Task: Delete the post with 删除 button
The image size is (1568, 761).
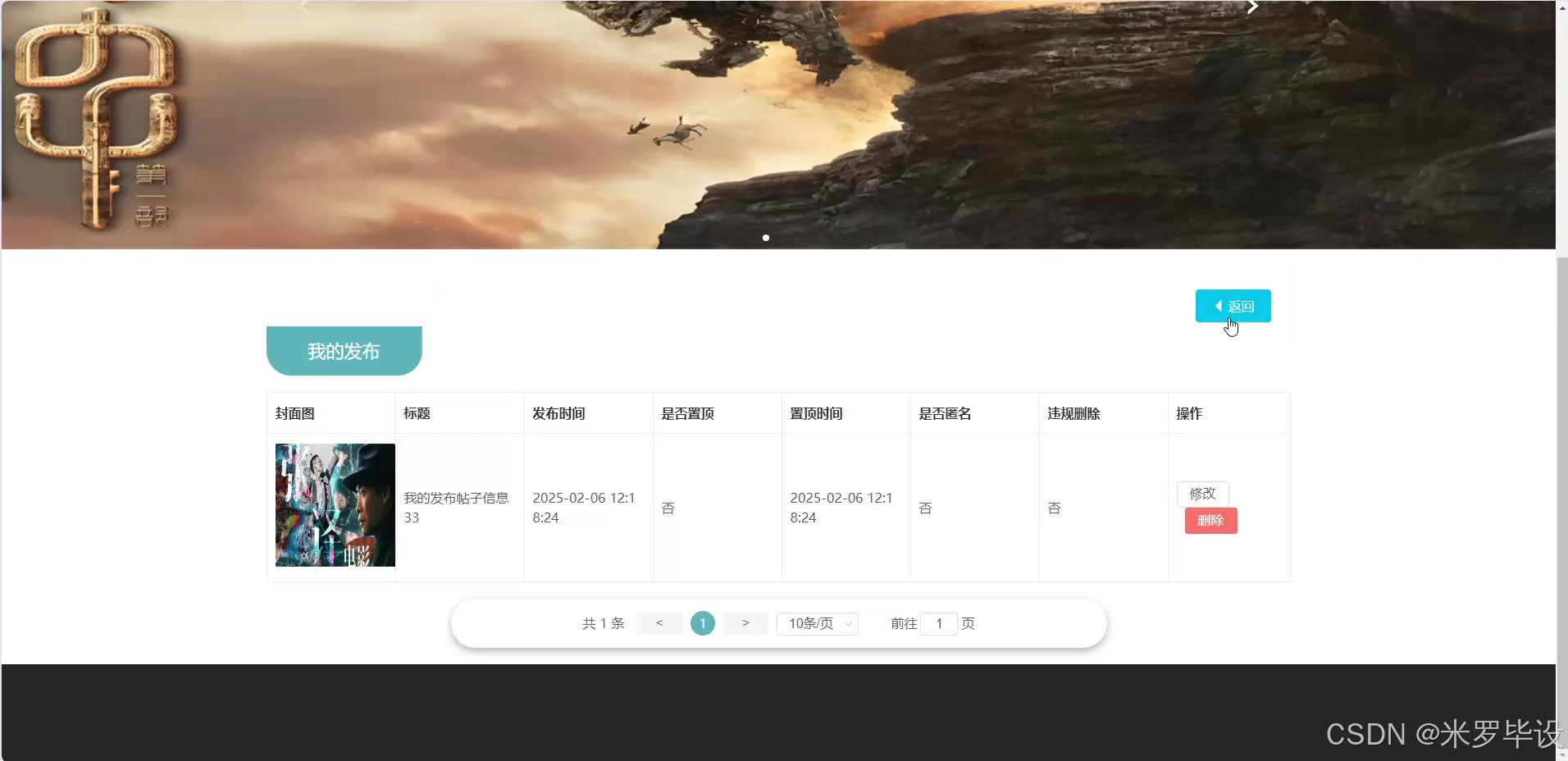Action: coord(1210,521)
